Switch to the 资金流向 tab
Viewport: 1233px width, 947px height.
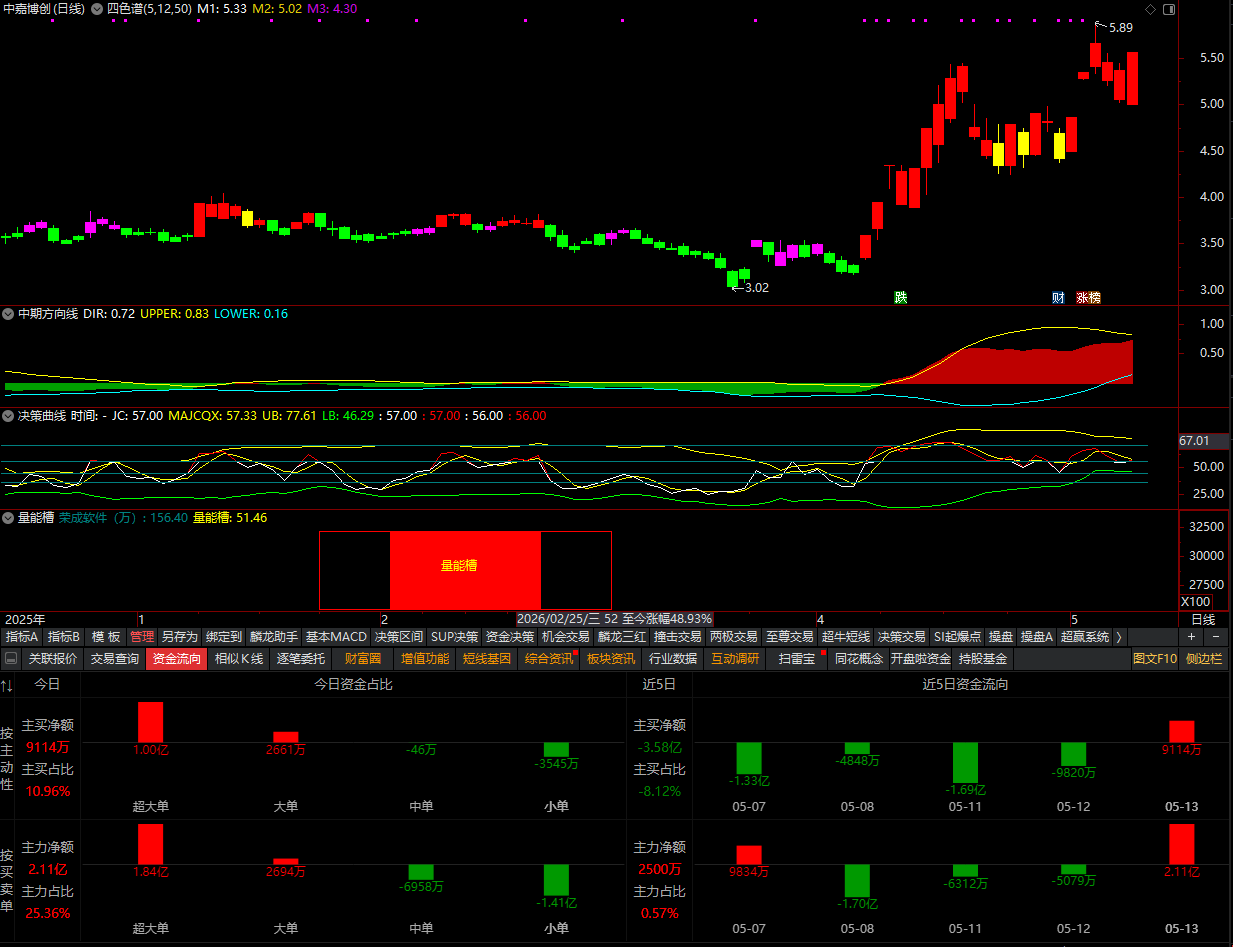[176, 659]
